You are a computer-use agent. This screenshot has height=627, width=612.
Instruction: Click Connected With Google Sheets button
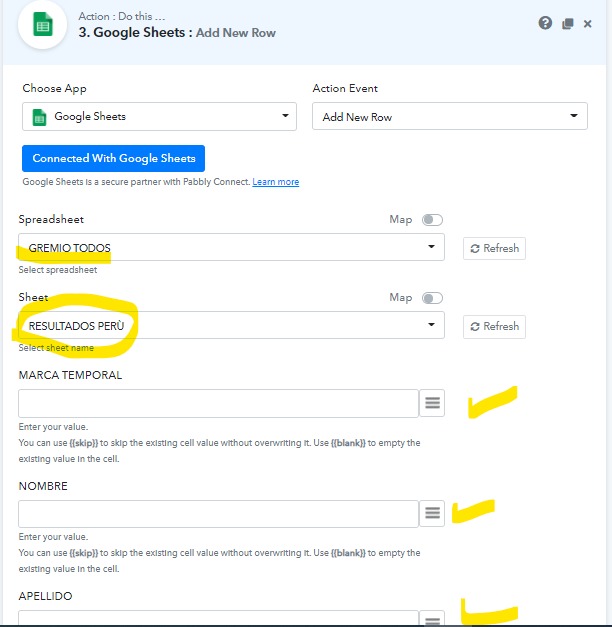[114, 158]
